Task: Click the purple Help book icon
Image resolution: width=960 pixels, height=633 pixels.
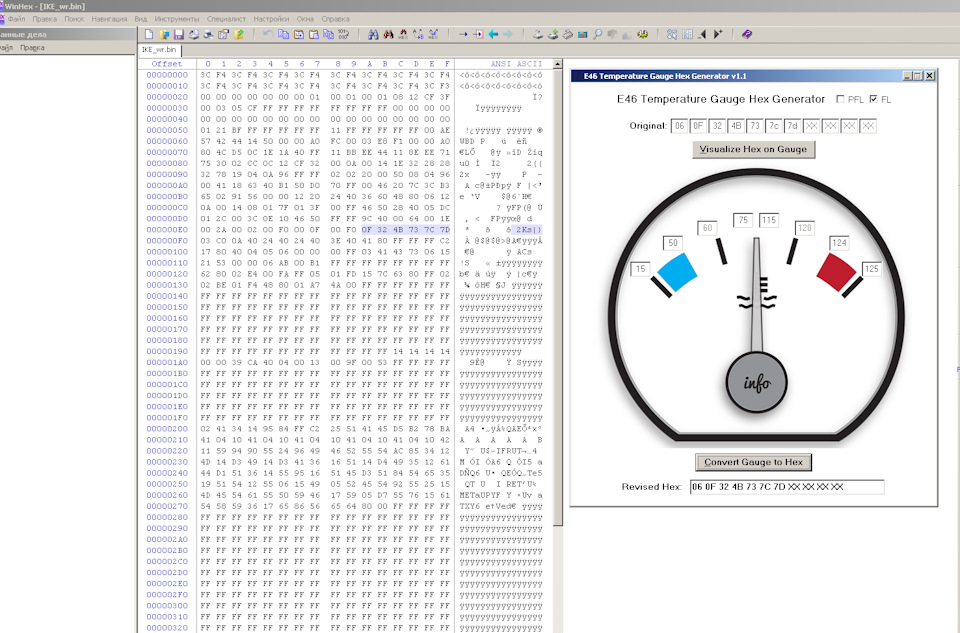Action: pos(746,34)
